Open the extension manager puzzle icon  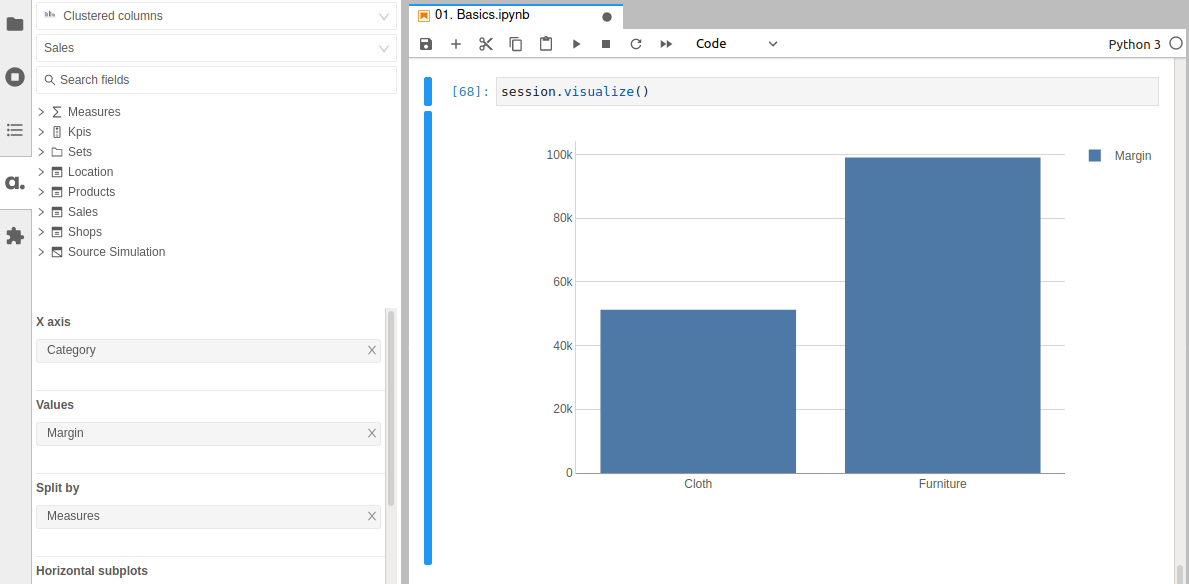coord(14,236)
